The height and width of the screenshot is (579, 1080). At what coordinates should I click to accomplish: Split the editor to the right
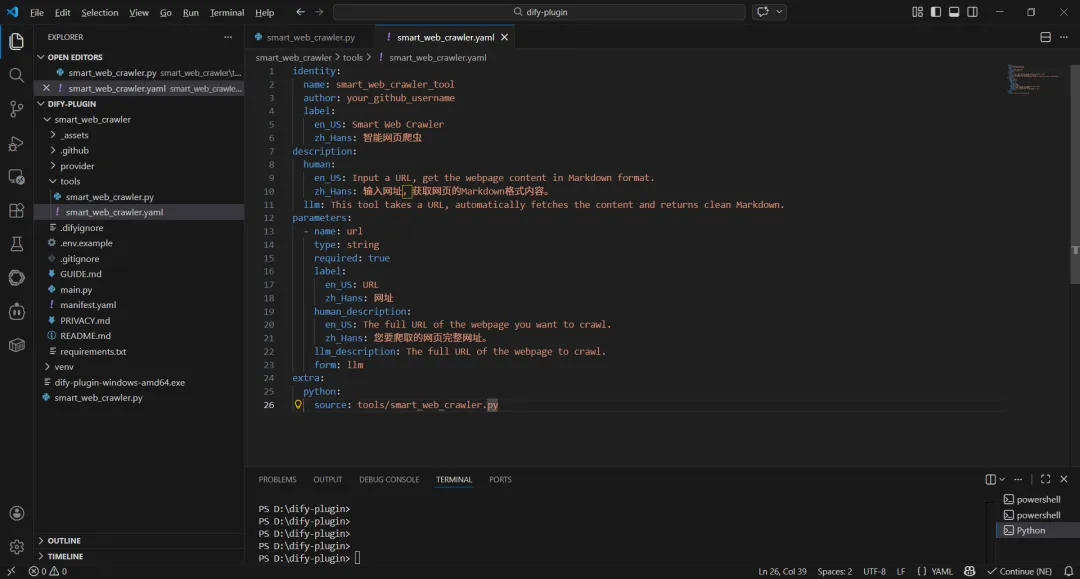(1046, 37)
